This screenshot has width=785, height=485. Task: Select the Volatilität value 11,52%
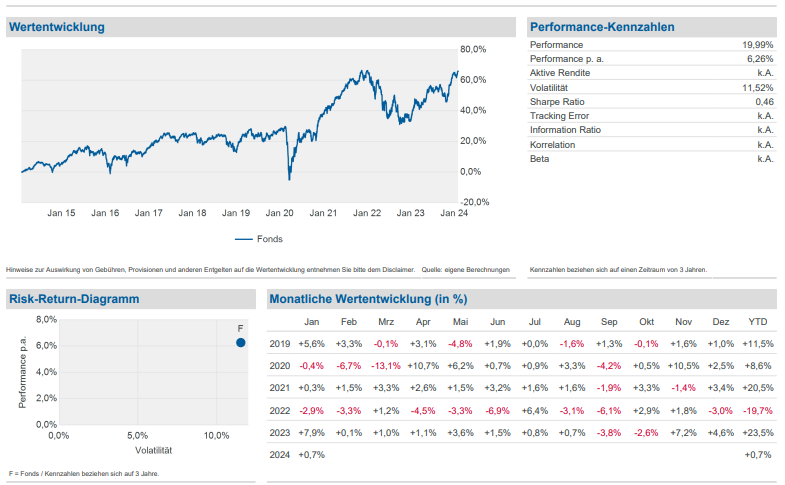[x=758, y=88]
